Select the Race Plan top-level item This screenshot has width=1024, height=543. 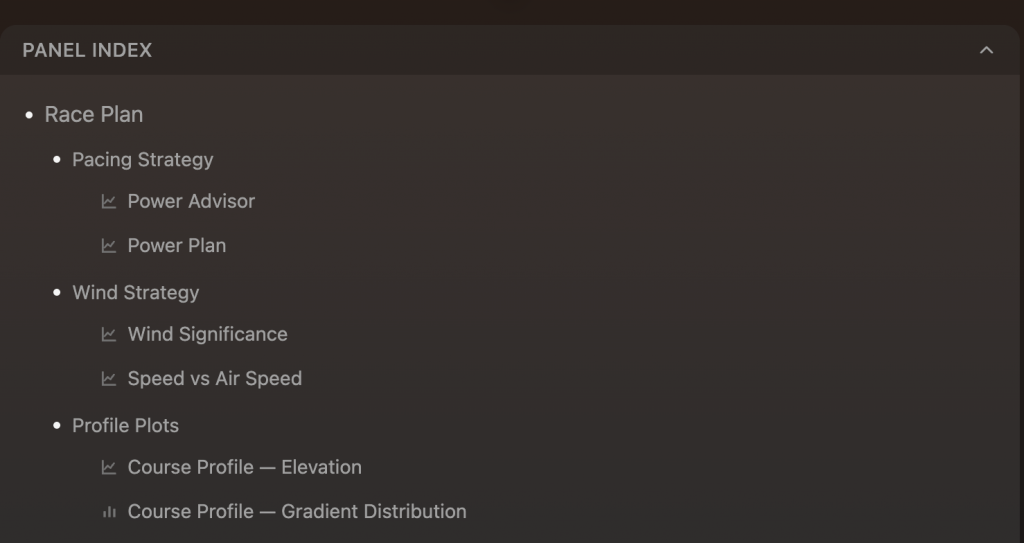tap(94, 114)
